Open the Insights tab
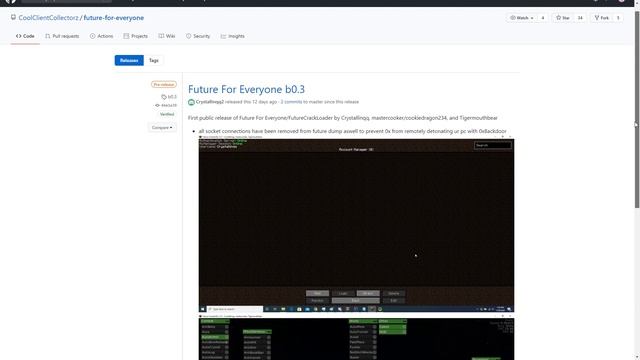This screenshot has width=640, height=360. (232, 36)
